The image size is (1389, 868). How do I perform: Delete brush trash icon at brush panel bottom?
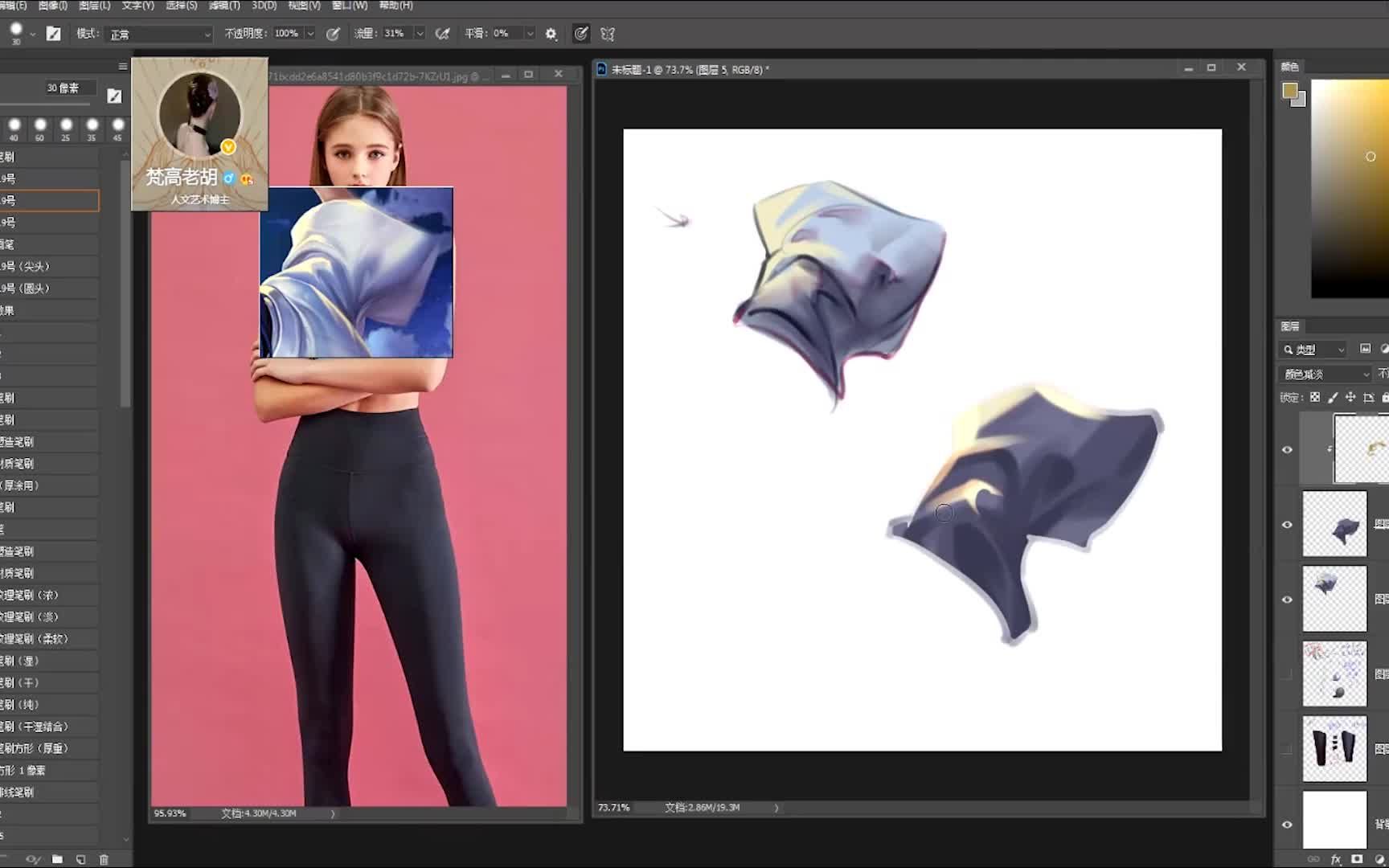(104, 859)
